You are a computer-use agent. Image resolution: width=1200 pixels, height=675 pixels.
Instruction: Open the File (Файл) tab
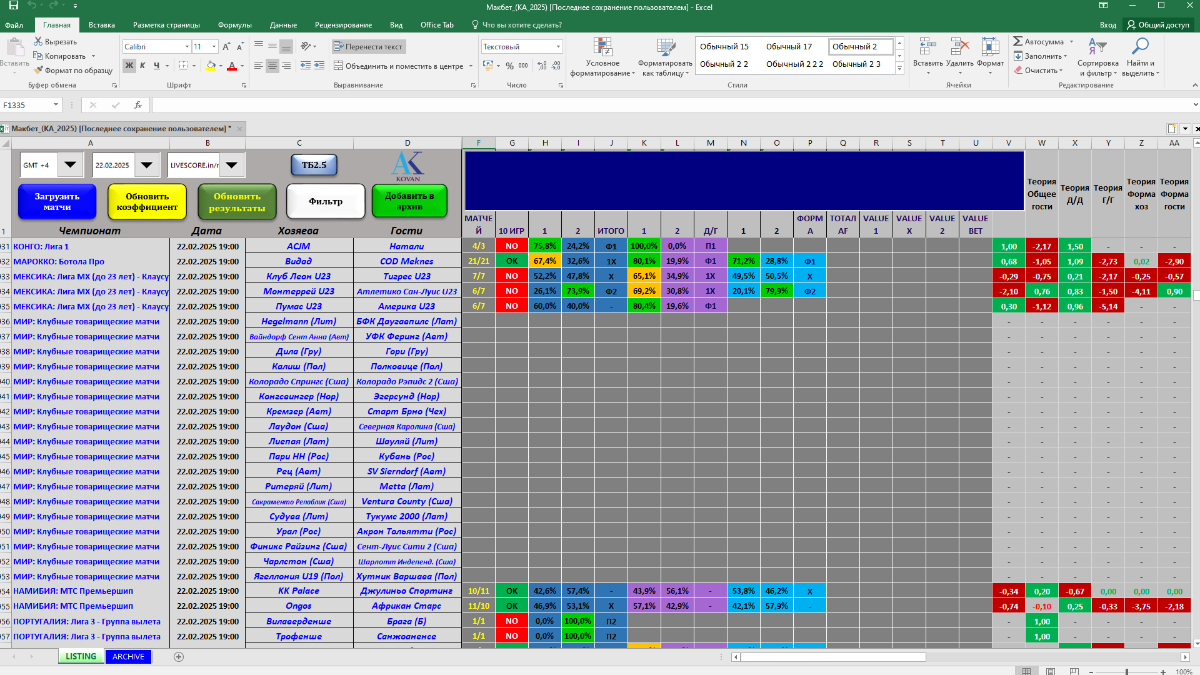point(12,24)
